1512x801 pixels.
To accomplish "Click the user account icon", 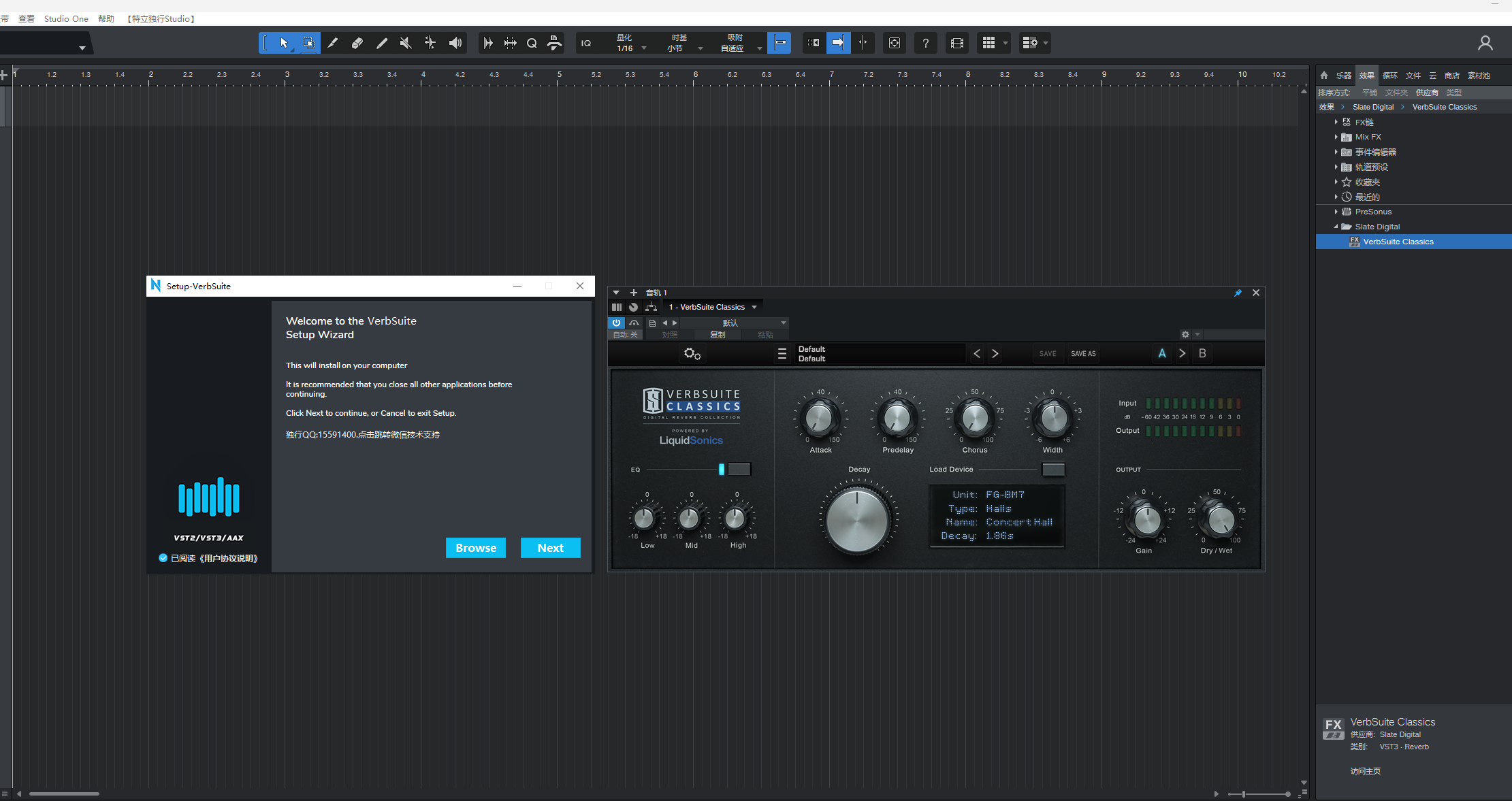I will 1485,43.
